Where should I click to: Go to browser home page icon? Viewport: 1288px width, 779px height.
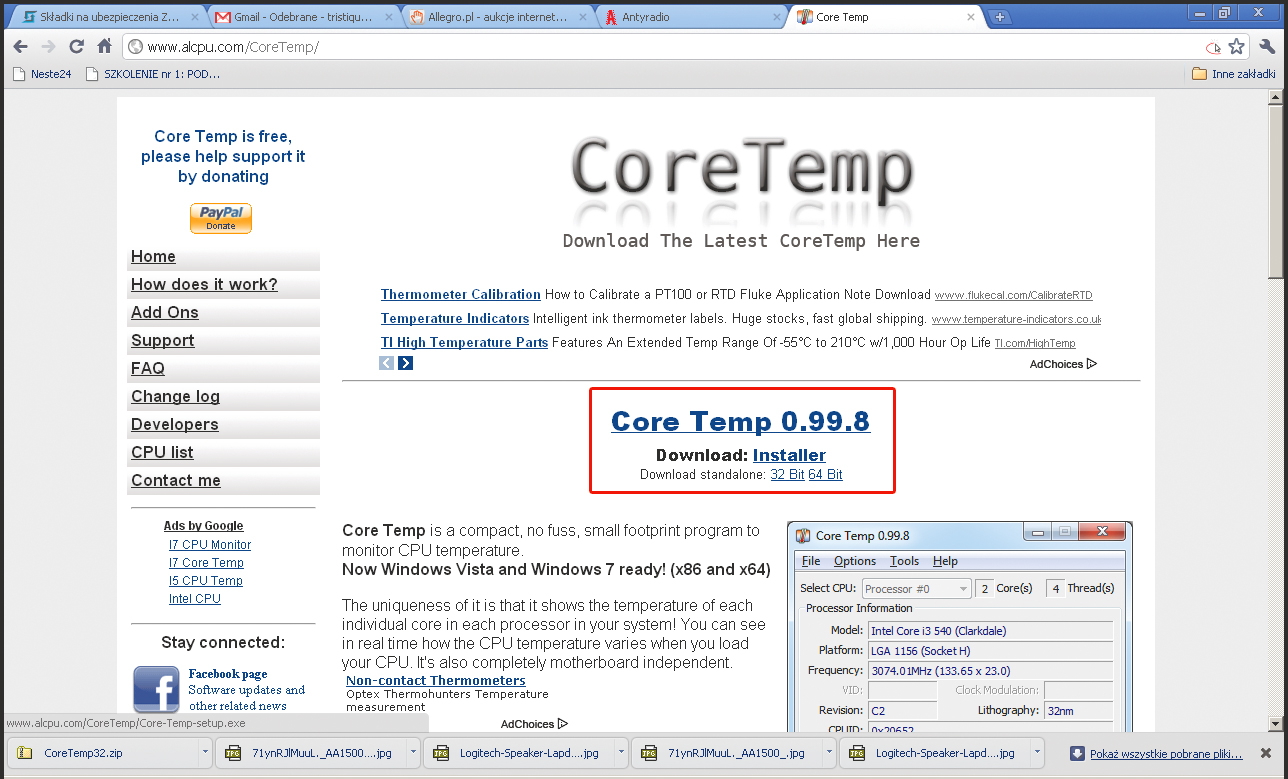(104, 47)
